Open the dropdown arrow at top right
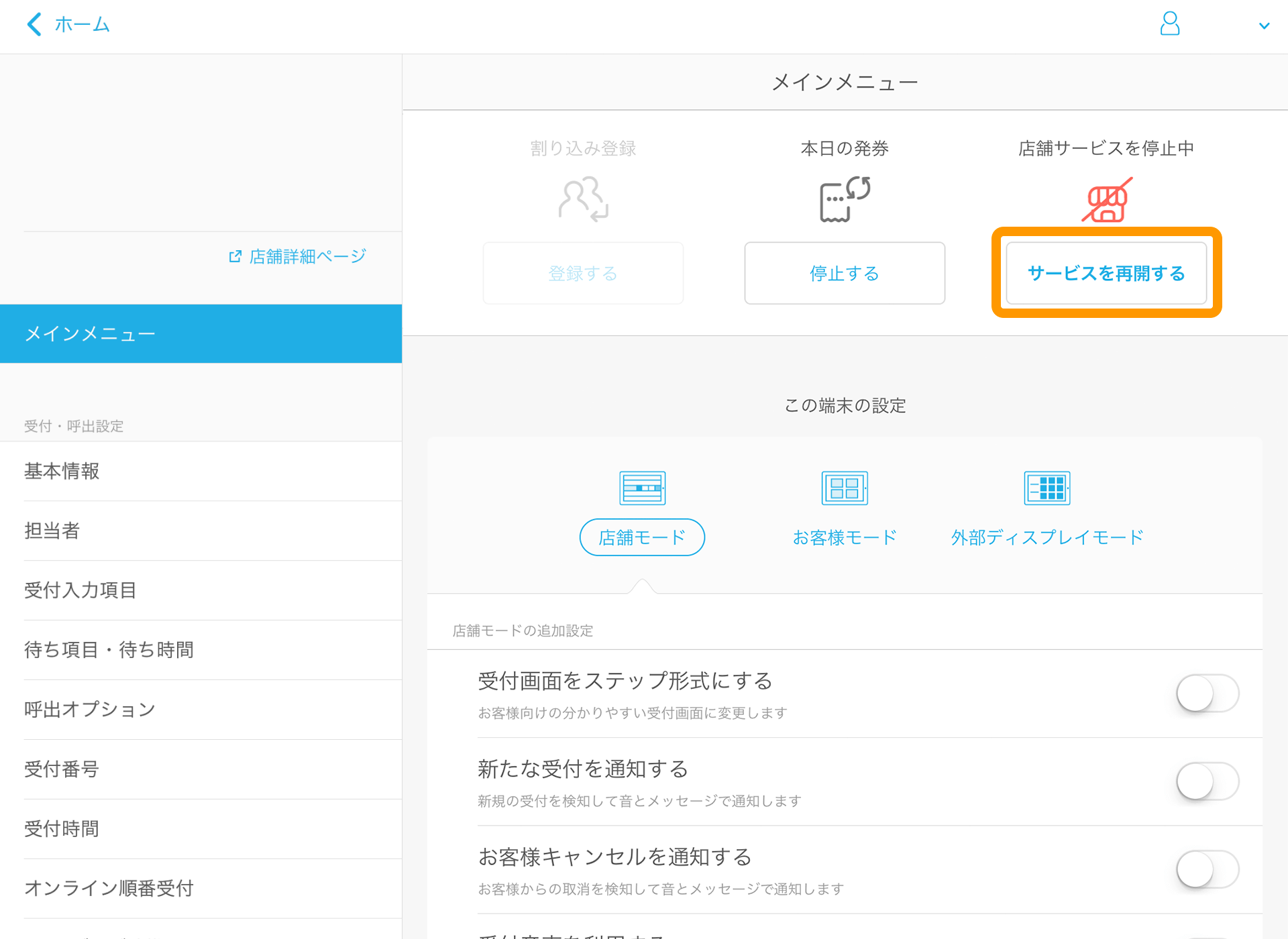This screenshot has width=1288, height=939. coord(1265,25)
